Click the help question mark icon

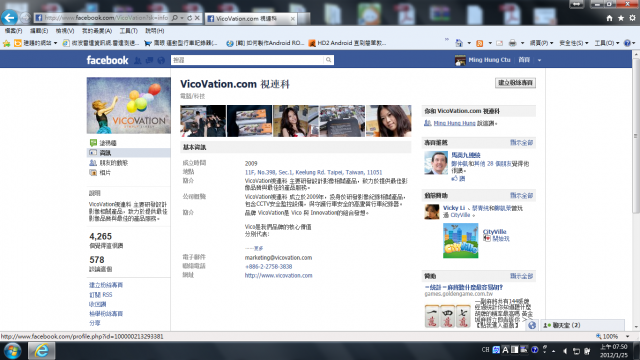627,43
